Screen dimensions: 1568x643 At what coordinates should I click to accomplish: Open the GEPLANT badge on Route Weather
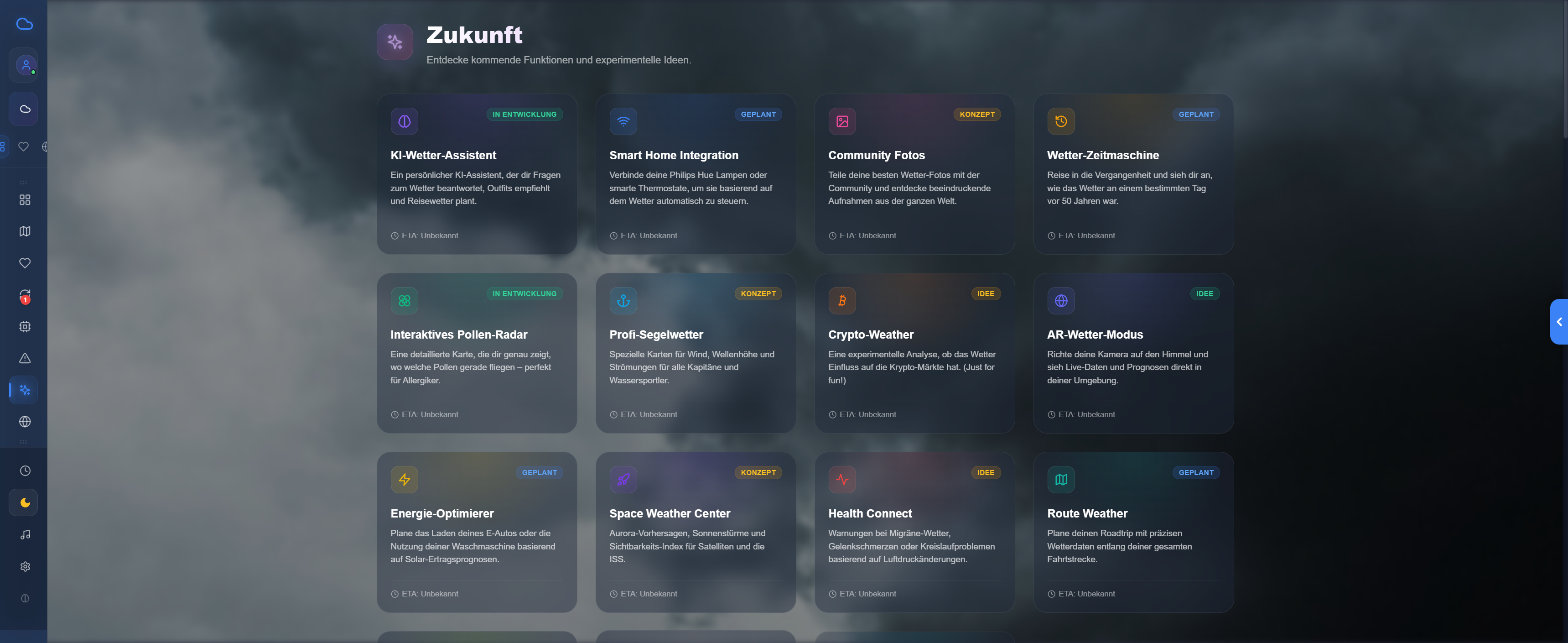(1195, 472)
